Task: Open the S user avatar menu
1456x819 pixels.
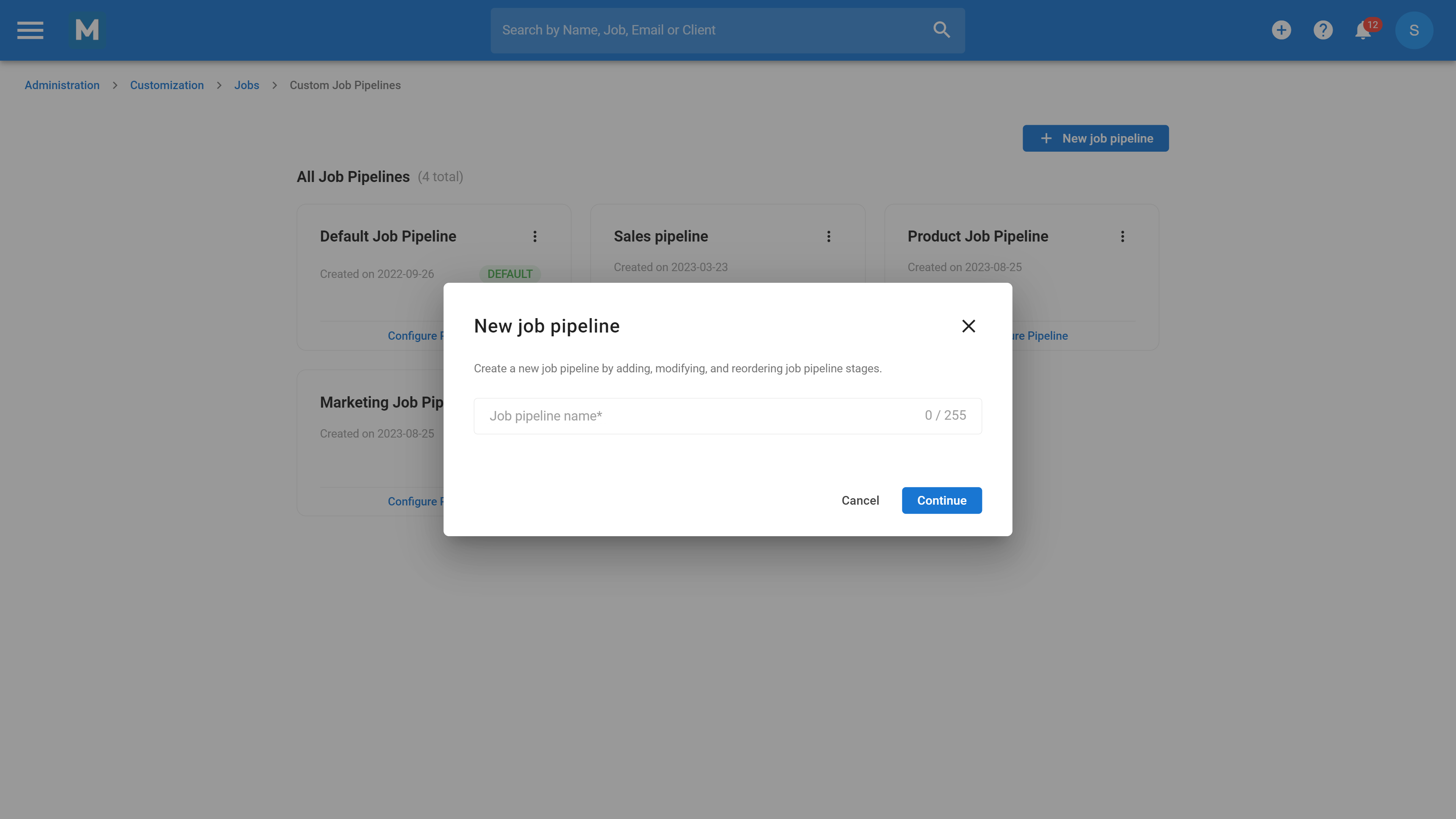Action: tap(1414, 30)
